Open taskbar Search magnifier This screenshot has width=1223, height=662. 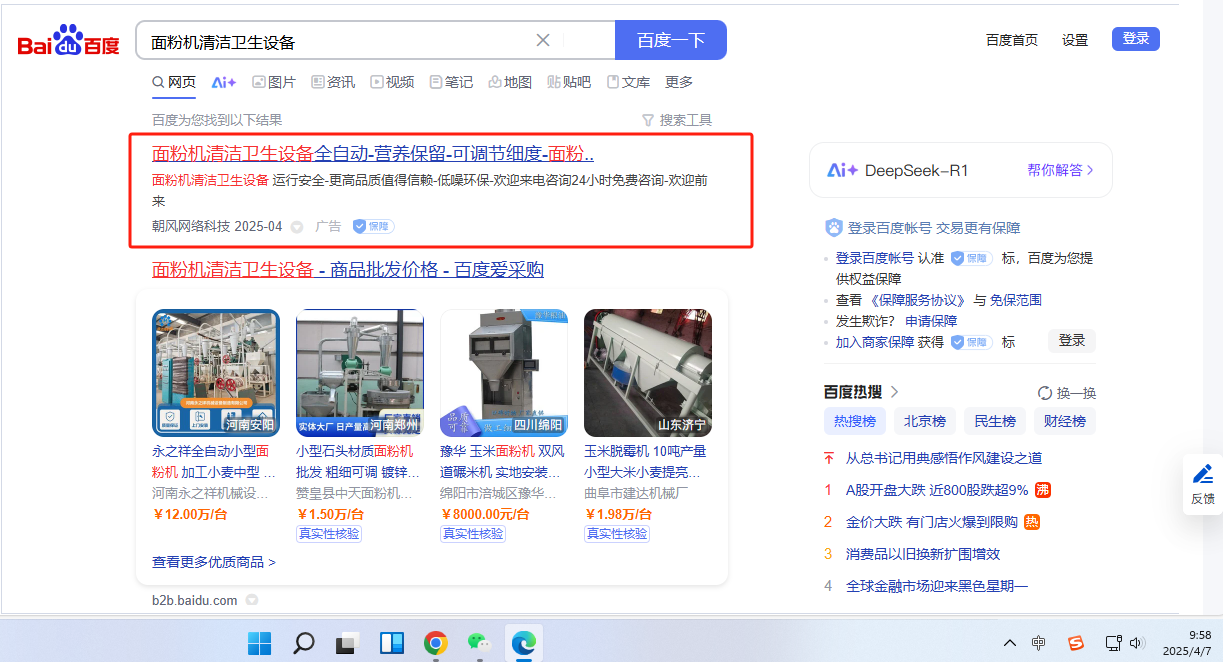coord(304,642)
